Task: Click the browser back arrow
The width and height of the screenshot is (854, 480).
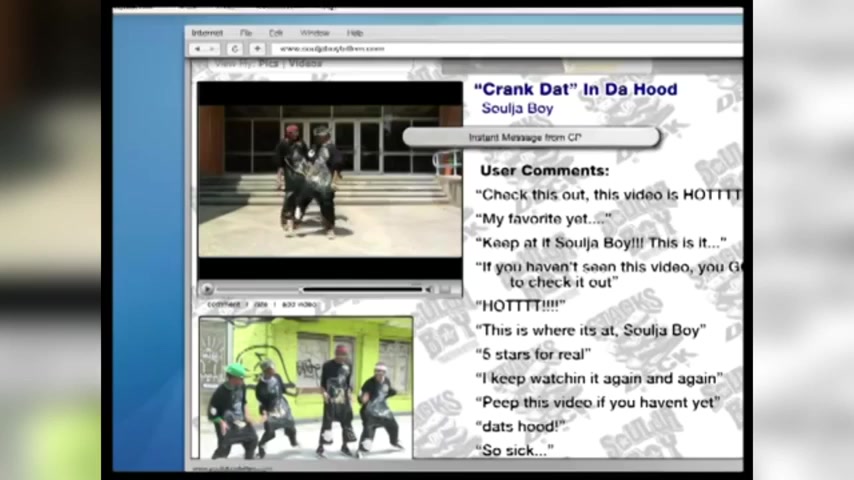Action: [x=198, y=49]
